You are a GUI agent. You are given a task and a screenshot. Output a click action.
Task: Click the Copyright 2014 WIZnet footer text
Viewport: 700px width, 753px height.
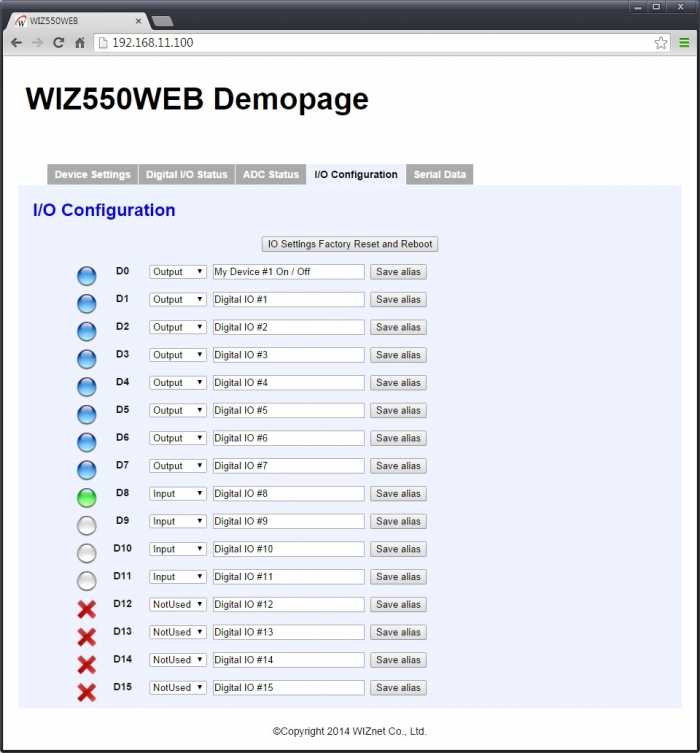(350, 731)
